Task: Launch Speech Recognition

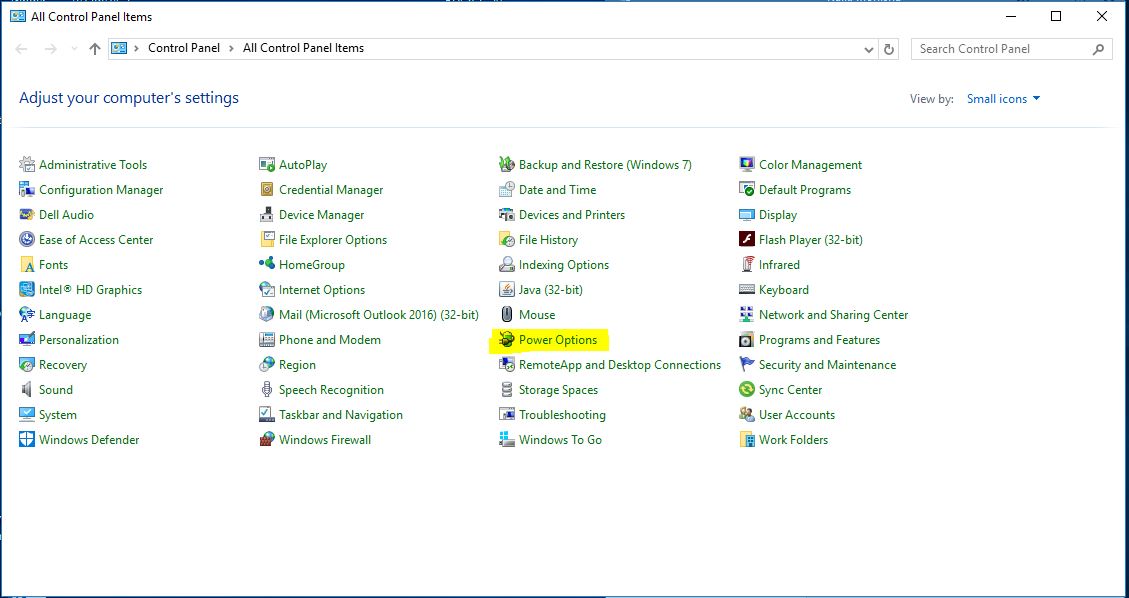Action: [x=332, y=389]
